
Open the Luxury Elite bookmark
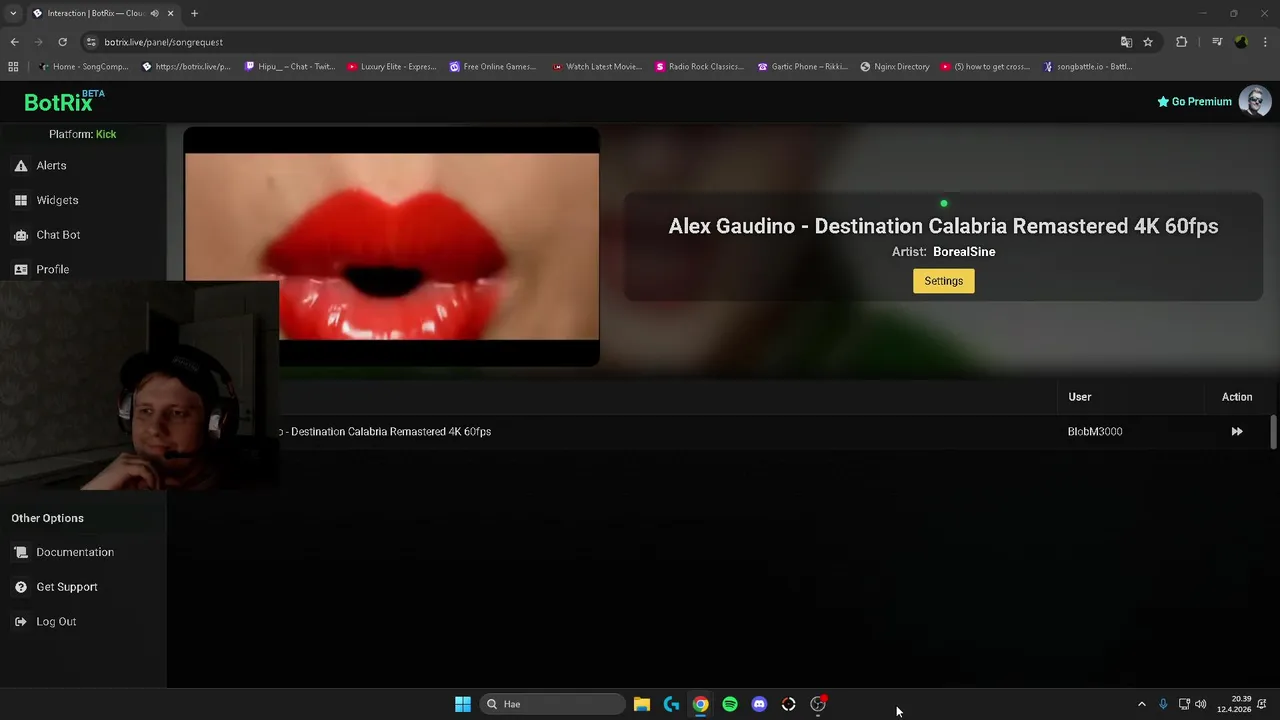[392, 67]
